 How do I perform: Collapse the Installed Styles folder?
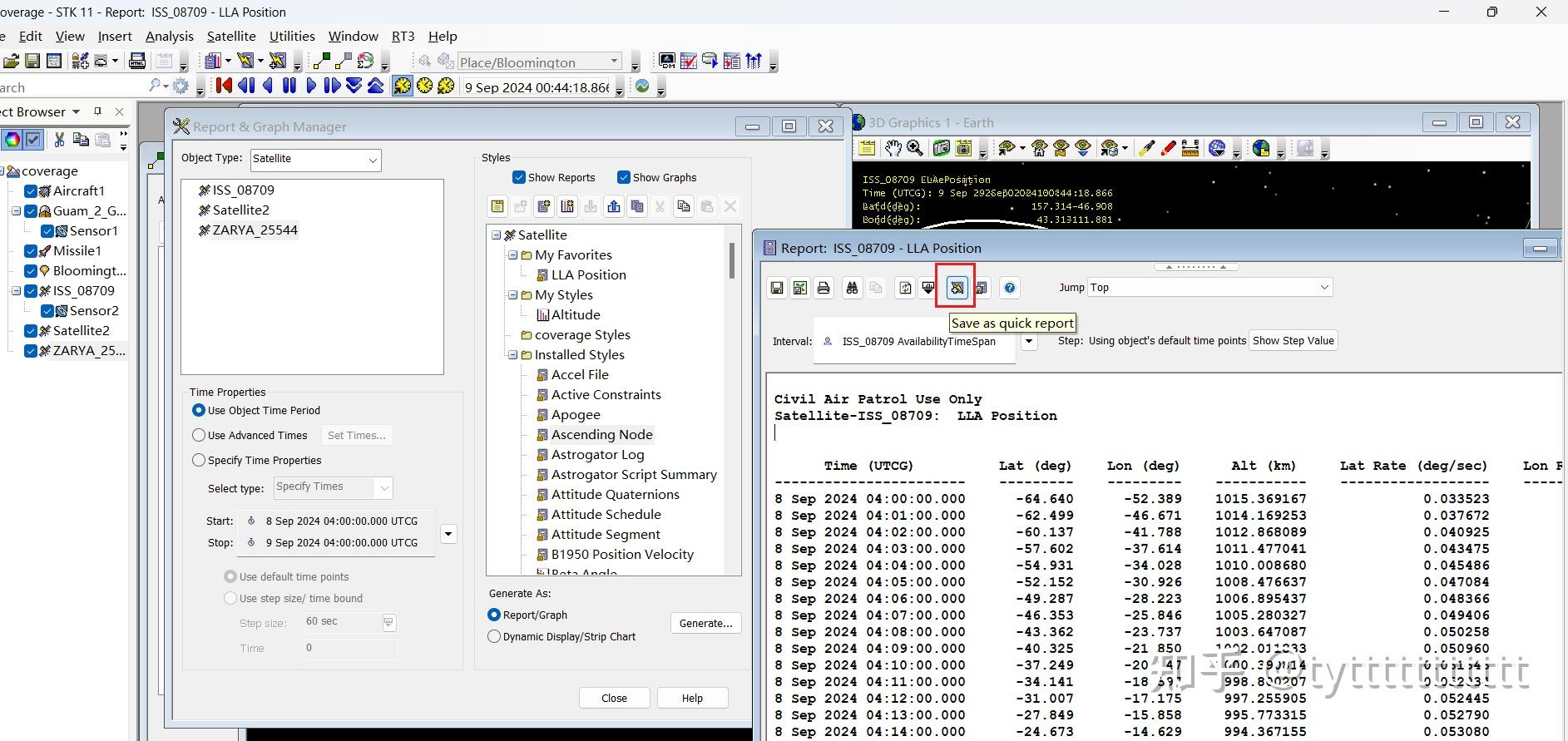(x=512, y=355)
